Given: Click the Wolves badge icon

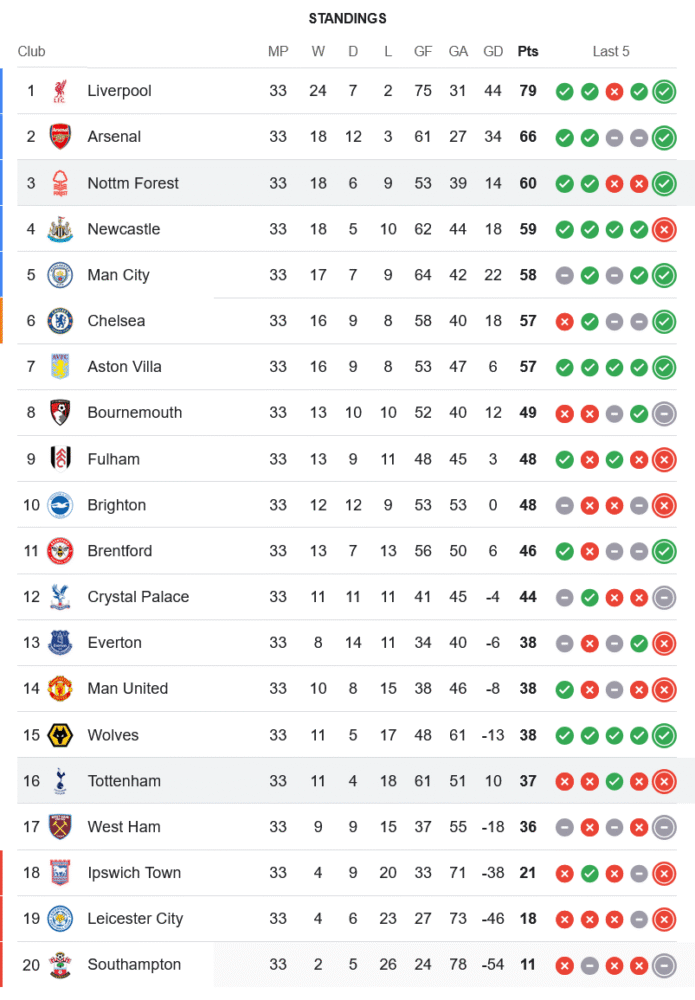Looking at the screenshot, I should (x=60, y=735).
